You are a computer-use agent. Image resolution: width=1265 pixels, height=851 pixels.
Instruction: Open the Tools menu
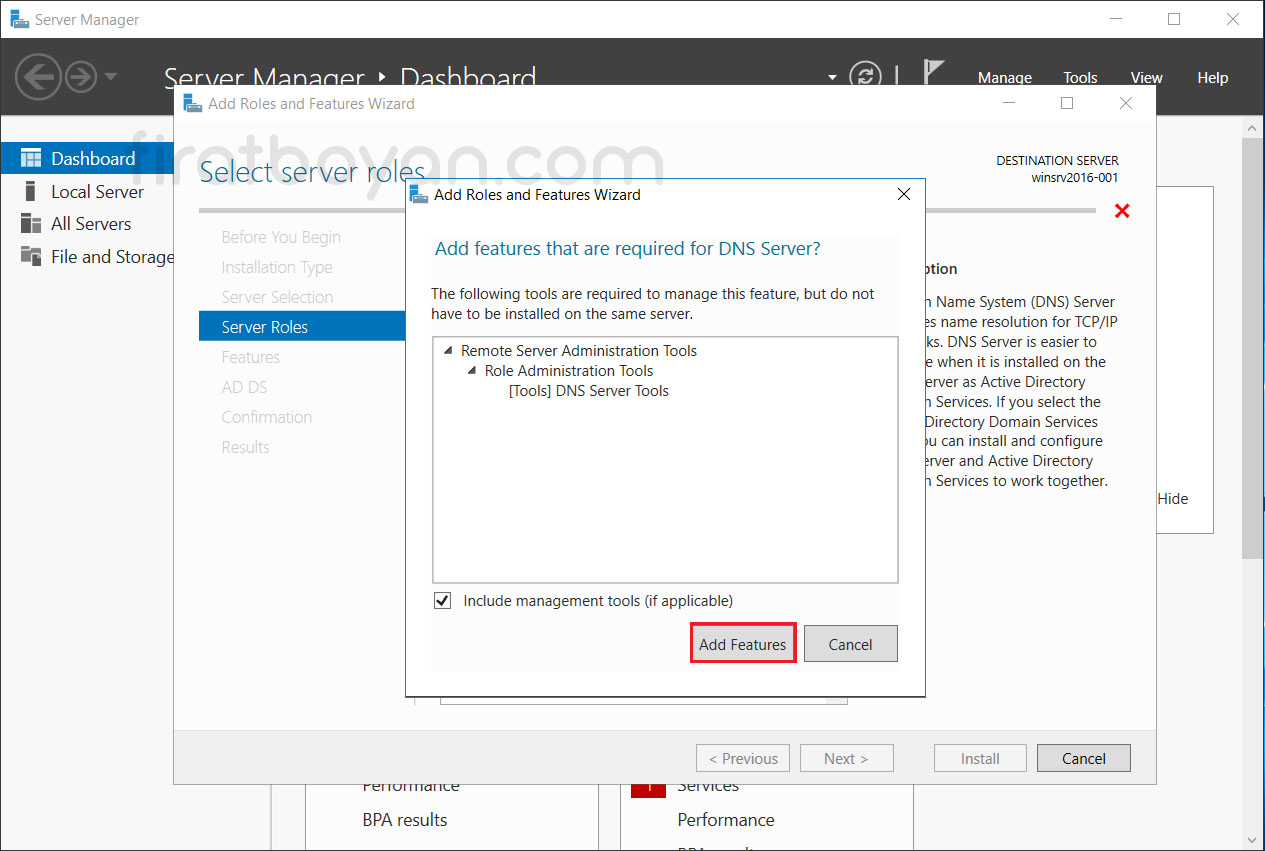1080,78
